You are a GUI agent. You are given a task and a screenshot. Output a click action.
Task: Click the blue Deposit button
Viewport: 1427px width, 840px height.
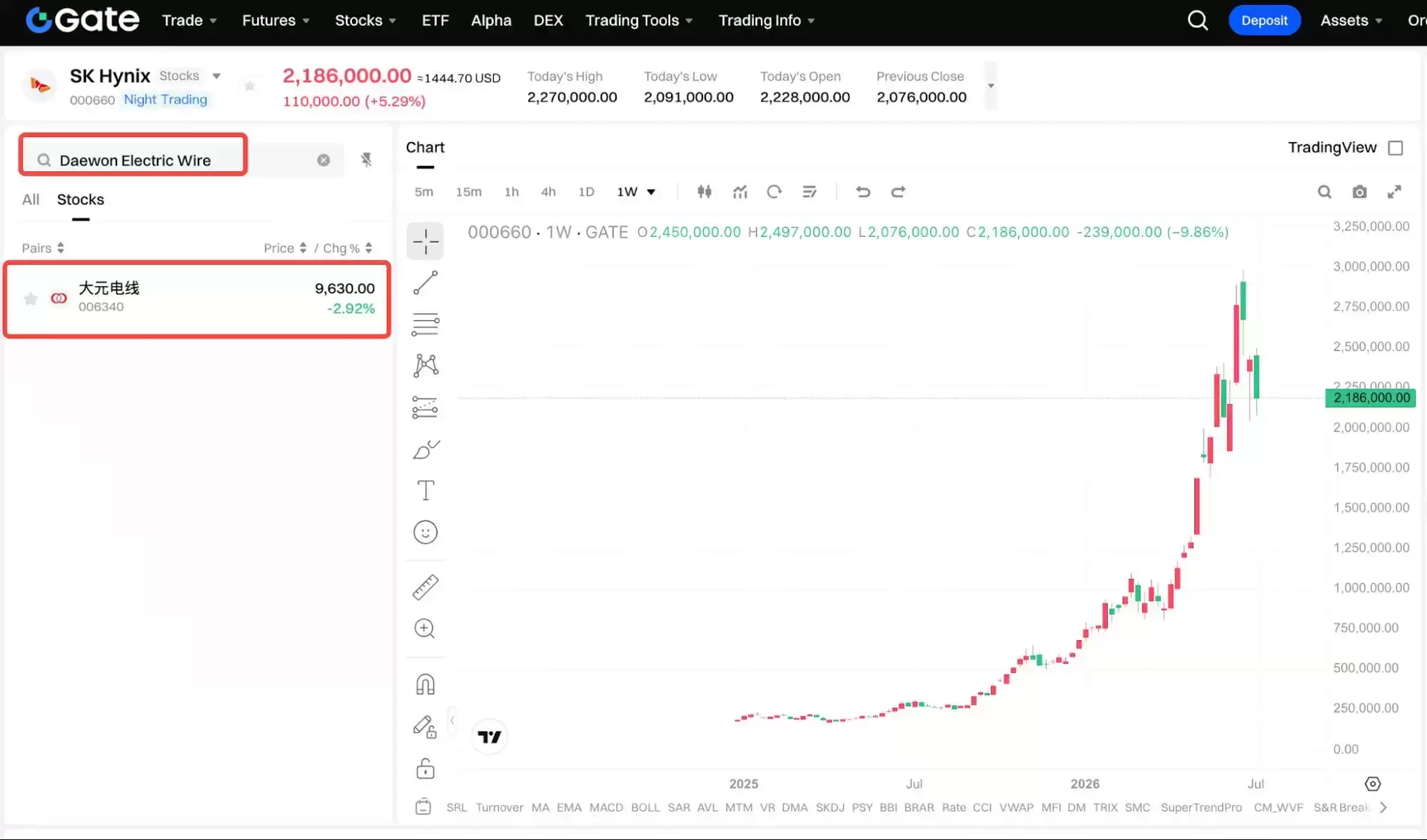1264,21
